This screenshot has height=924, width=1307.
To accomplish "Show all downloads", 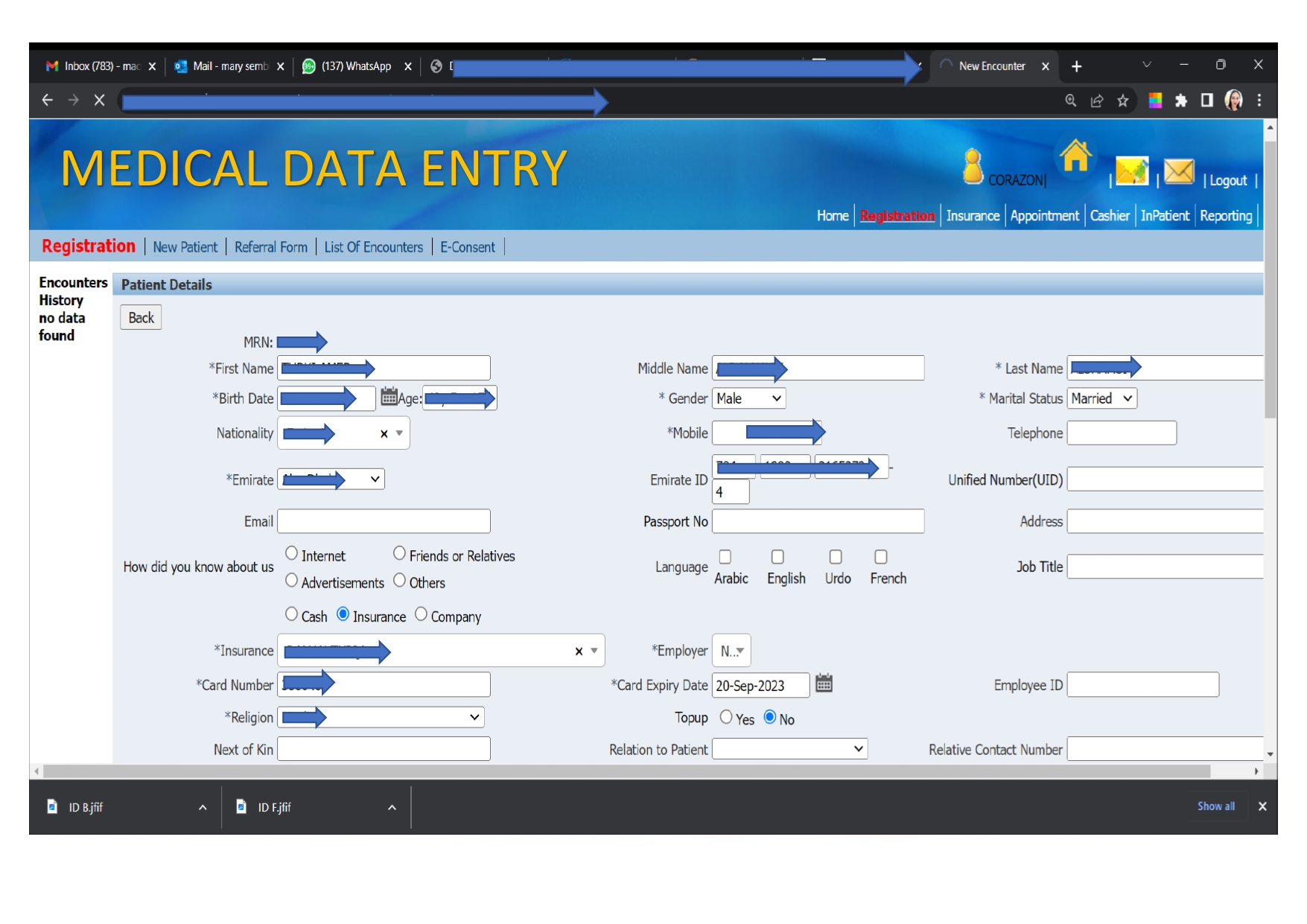I will 1216,806.
